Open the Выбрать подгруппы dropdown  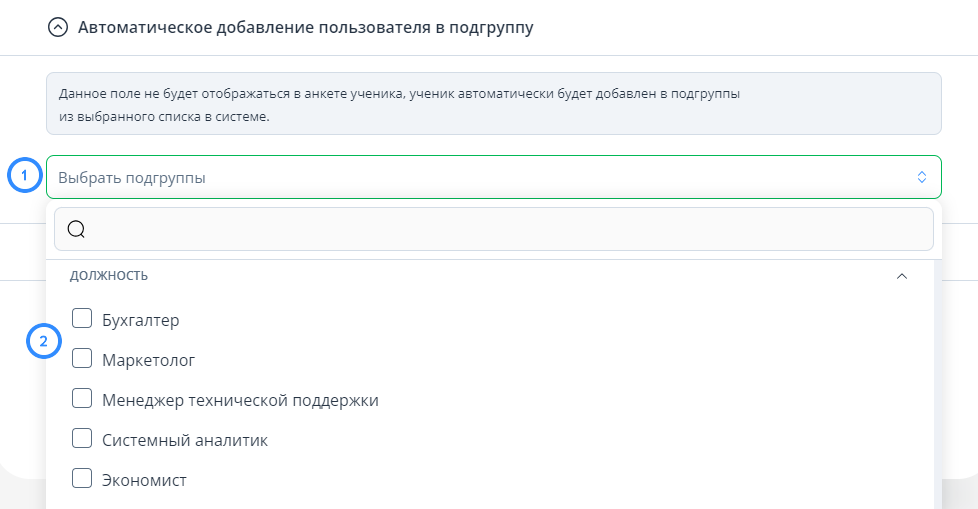pos(493,177)
